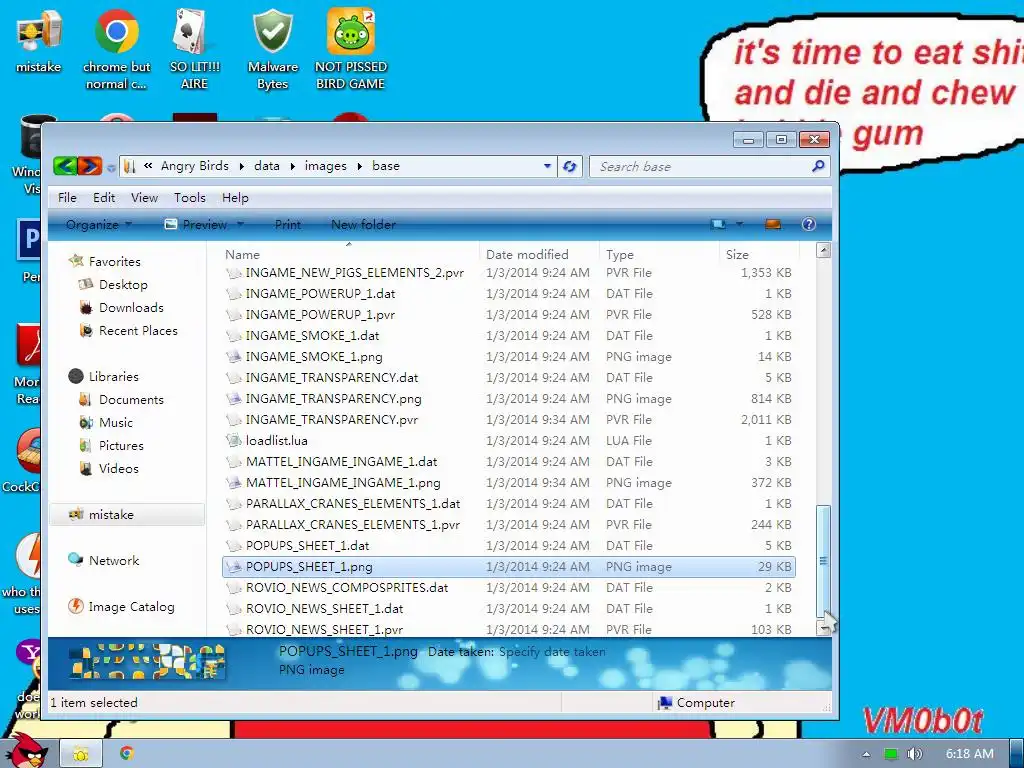
Task: Click the POPUPS_SHEET_1.png preview thumbnail
Action: [x=147, y=662]
